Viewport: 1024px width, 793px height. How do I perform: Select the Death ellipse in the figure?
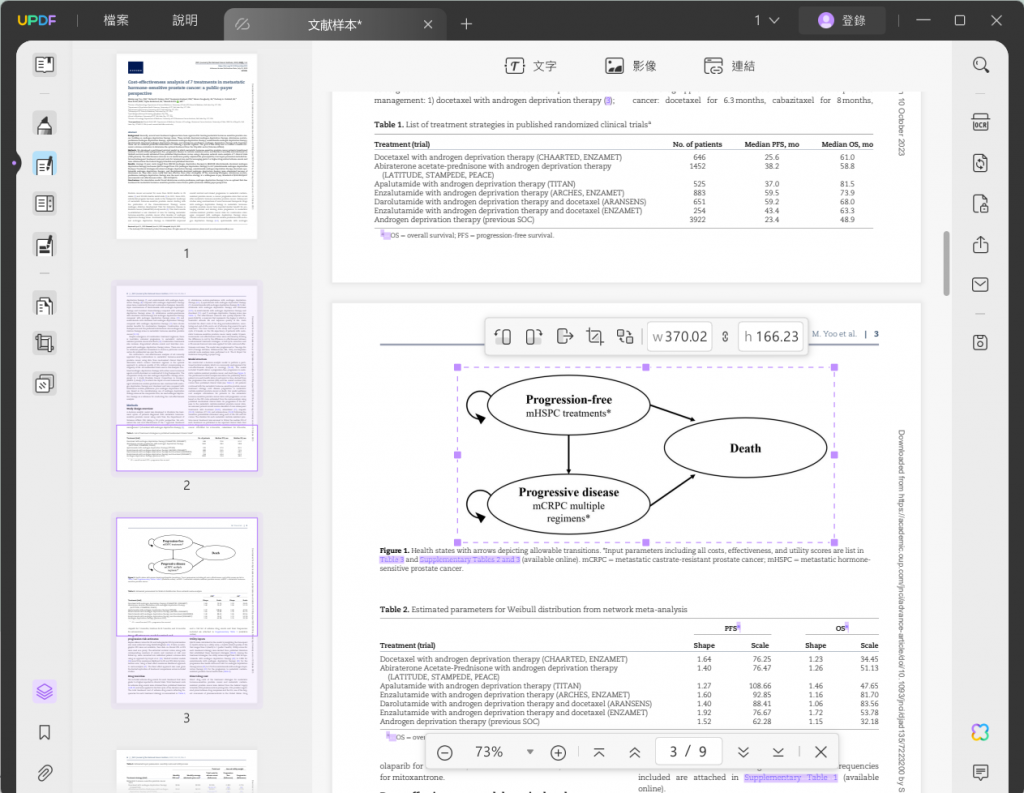click(745, 449)
